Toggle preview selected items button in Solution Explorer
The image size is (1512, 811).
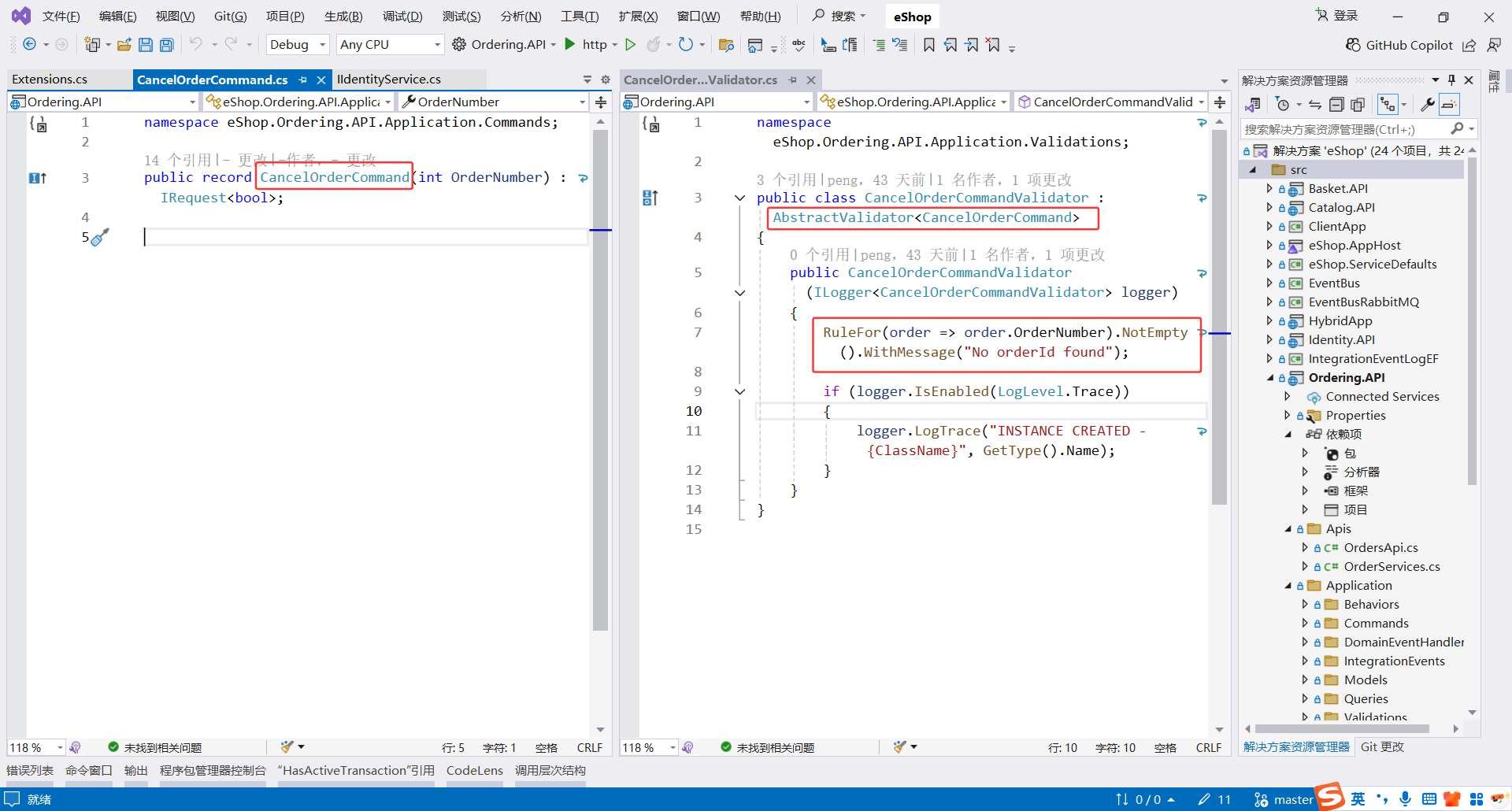1449,105
